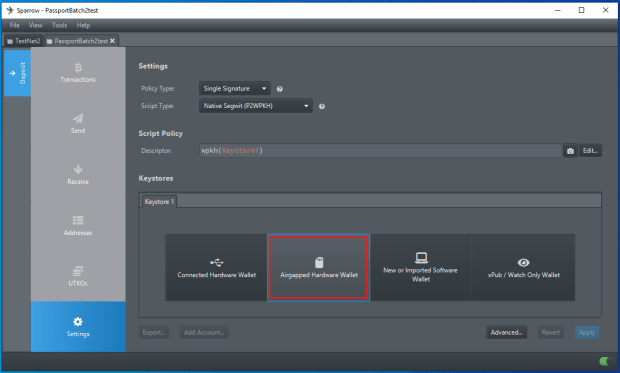Switch to the PassportBatch2test wallet tab
The image size is (620, 373).
point(81,41)
